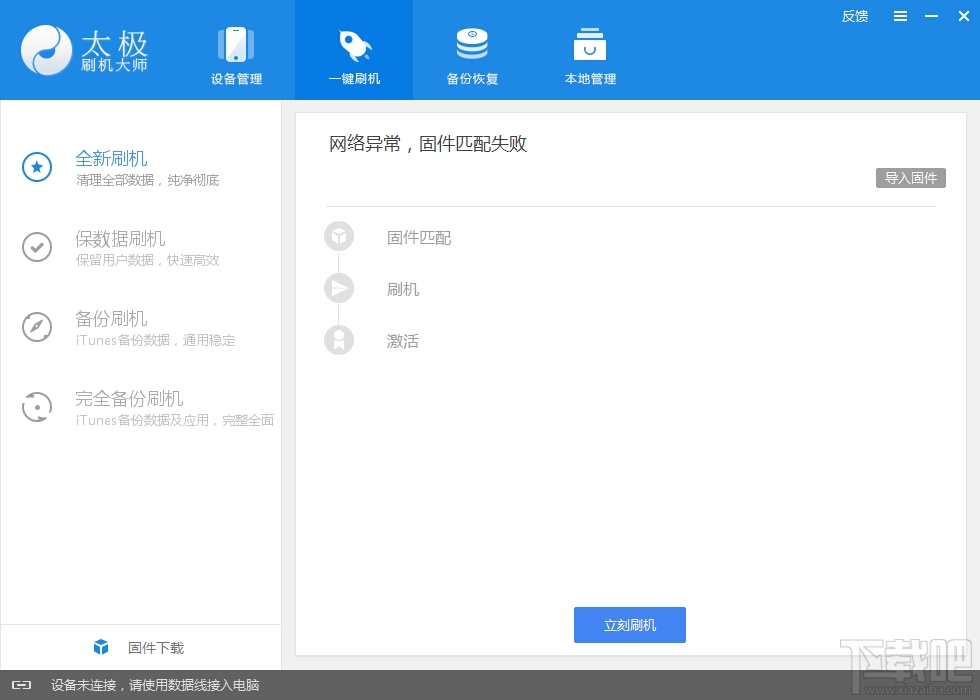Click the 刷机 step label
The image size is (980, 700).
[402, 289]
